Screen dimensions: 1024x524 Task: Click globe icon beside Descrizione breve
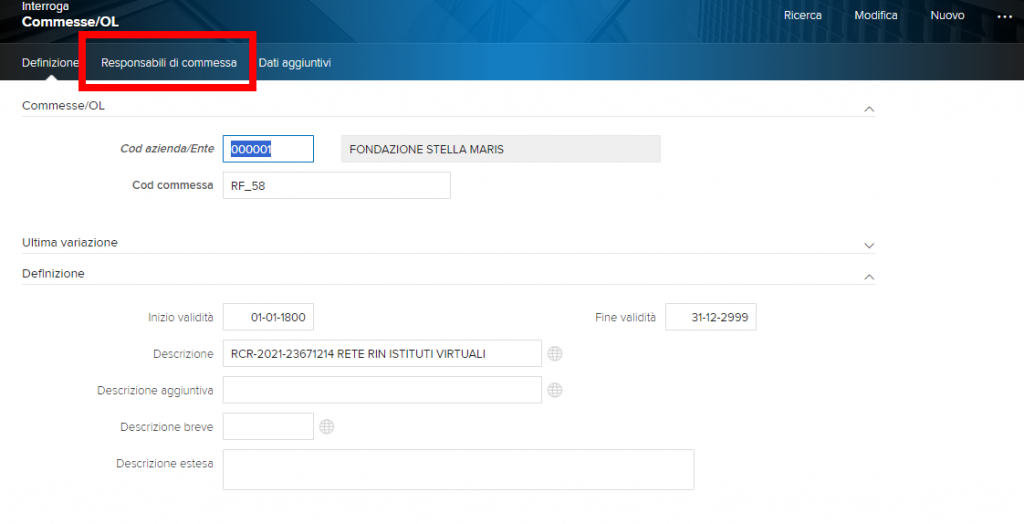point(326,427)
